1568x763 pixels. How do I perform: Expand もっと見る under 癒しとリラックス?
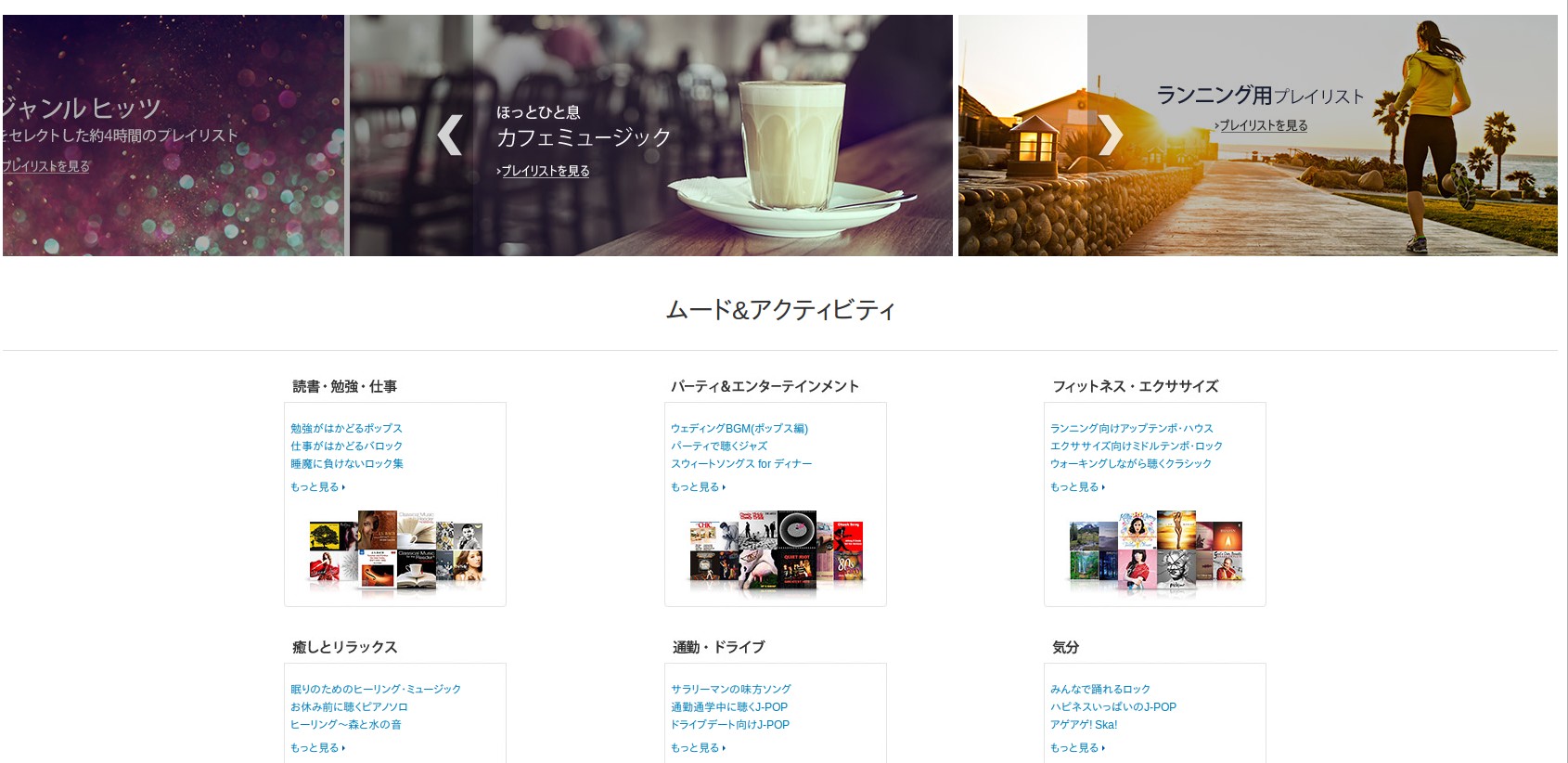(318, 747)
